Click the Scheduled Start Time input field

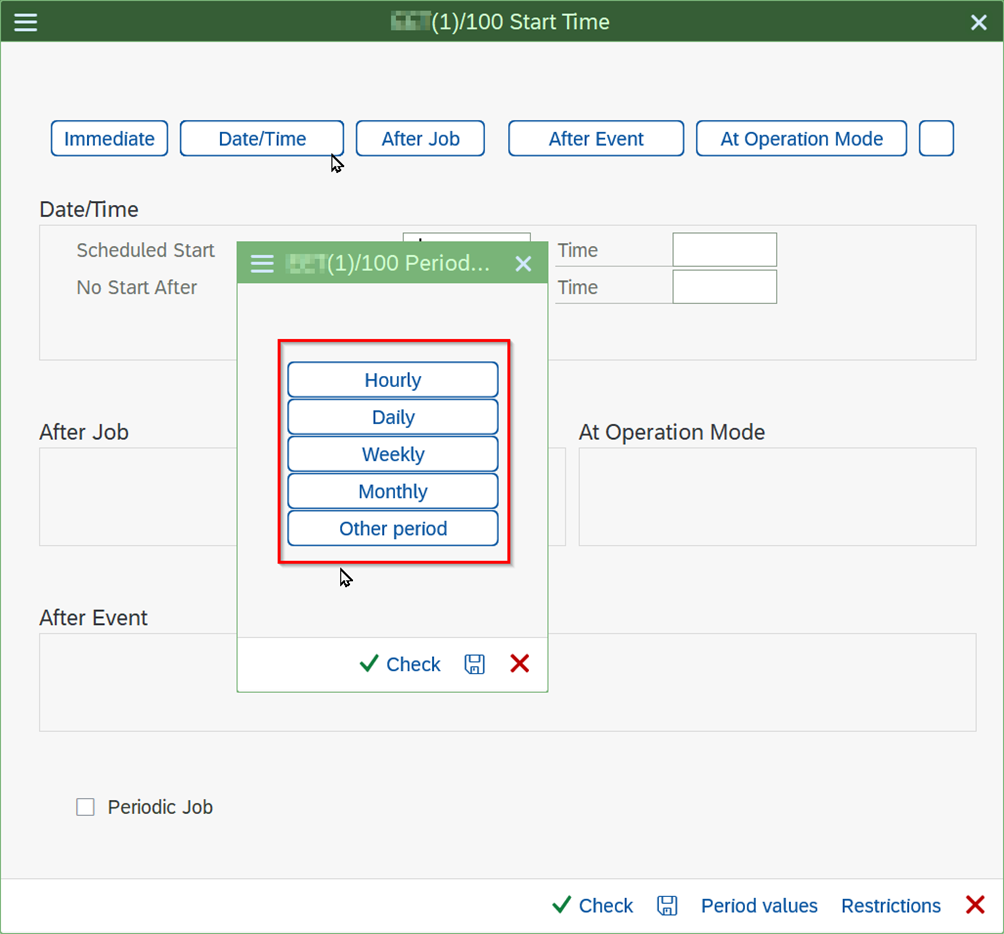pyautogui.click(x=724, y=250)
